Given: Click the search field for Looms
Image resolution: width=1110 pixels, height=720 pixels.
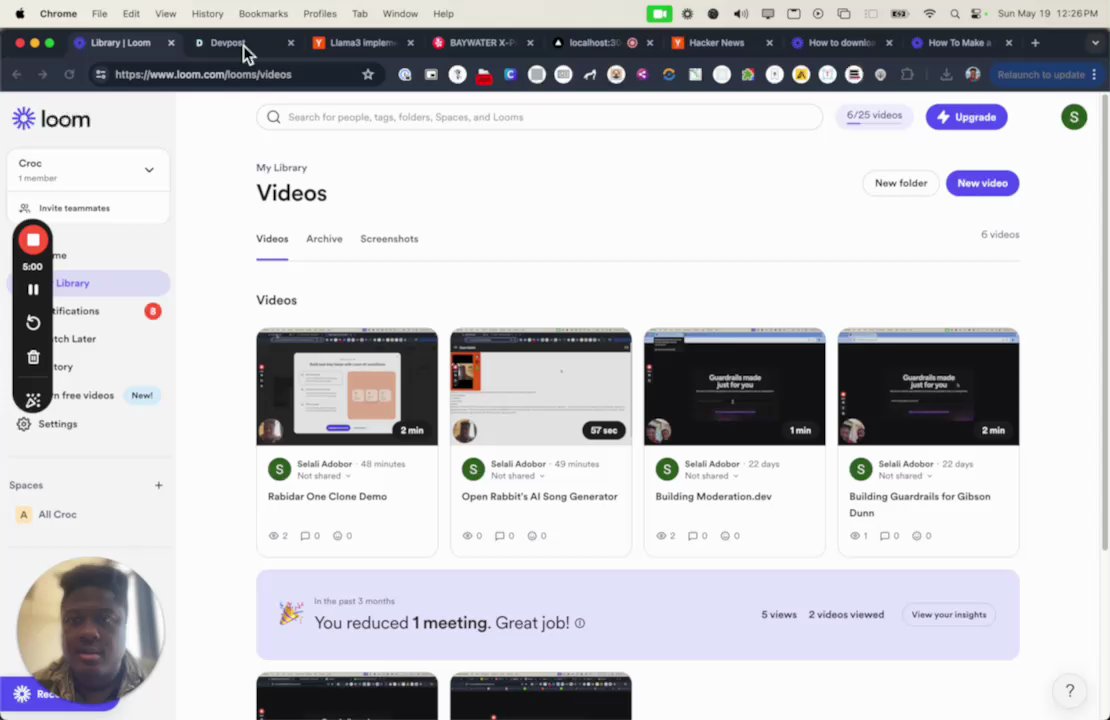Looking at the screenshot, I should point(539,117).
